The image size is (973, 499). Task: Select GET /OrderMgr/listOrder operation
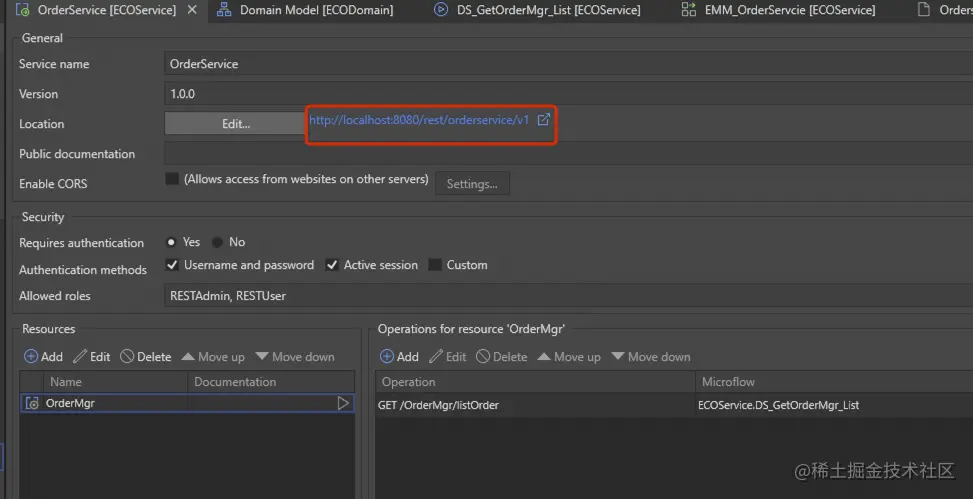click(x=438, y=405)
